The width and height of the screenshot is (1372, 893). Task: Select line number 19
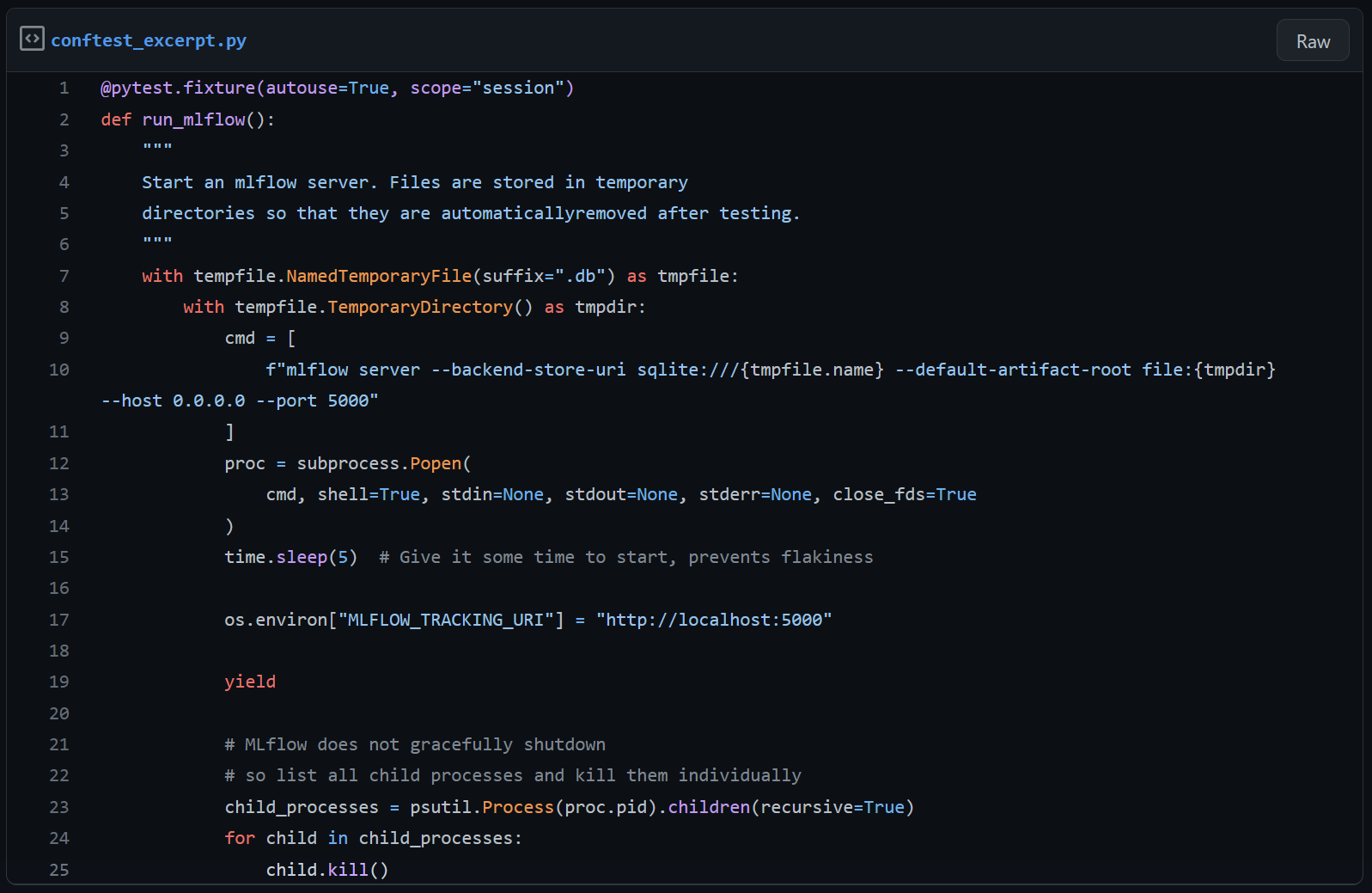click(x=59, y=682)
